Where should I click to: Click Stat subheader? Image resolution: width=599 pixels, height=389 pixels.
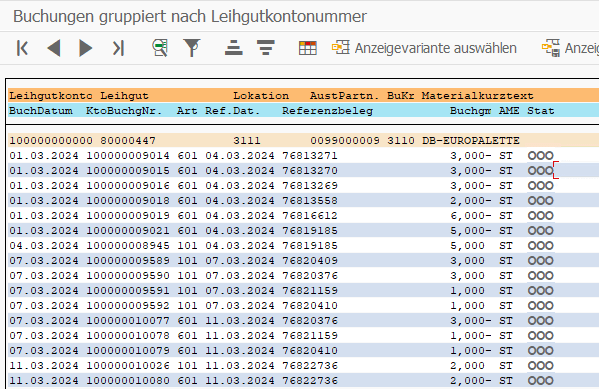click(x=541, y=111)
